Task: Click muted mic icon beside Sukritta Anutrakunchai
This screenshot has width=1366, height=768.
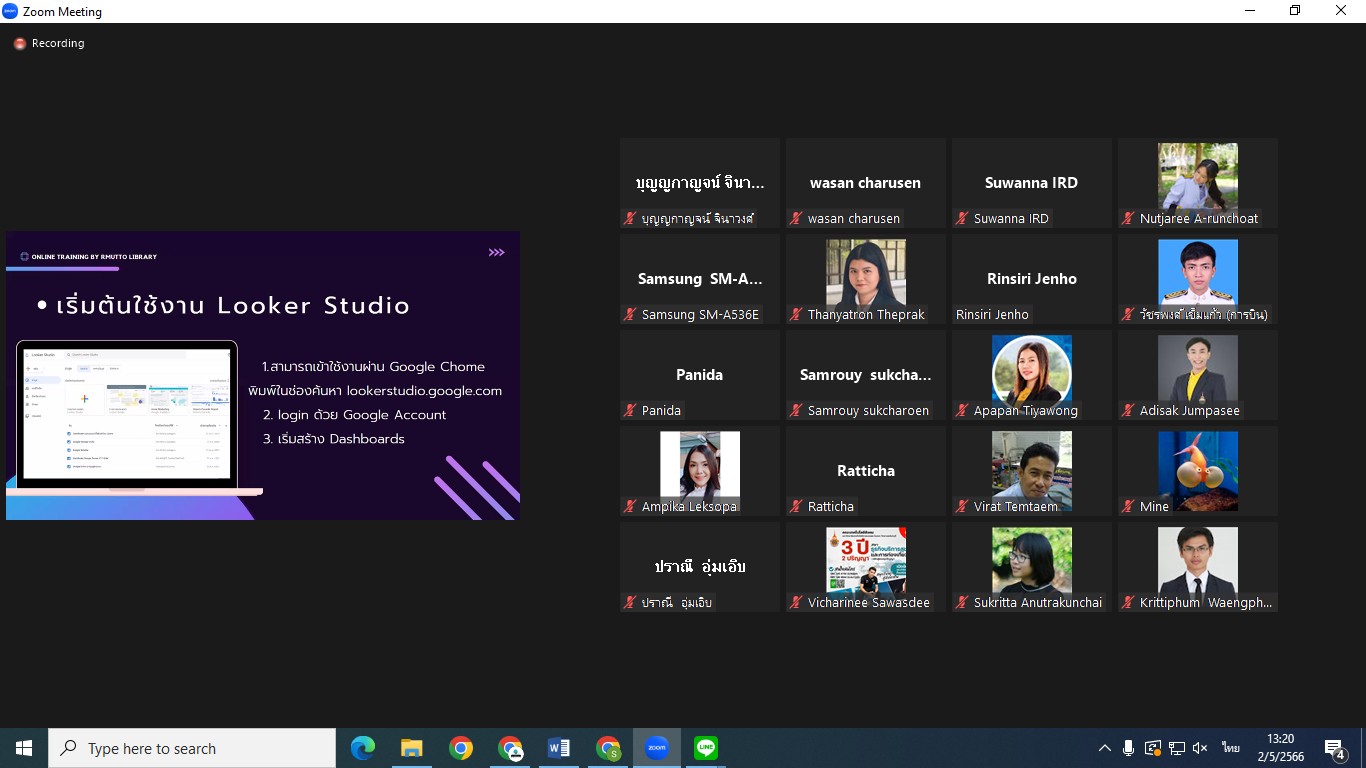Action: click(962, 602)
